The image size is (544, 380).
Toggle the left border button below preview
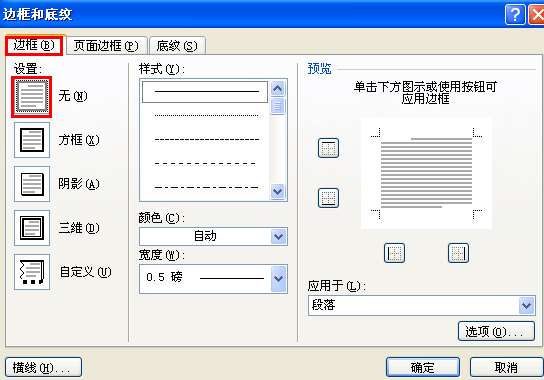tap(394, 253)
